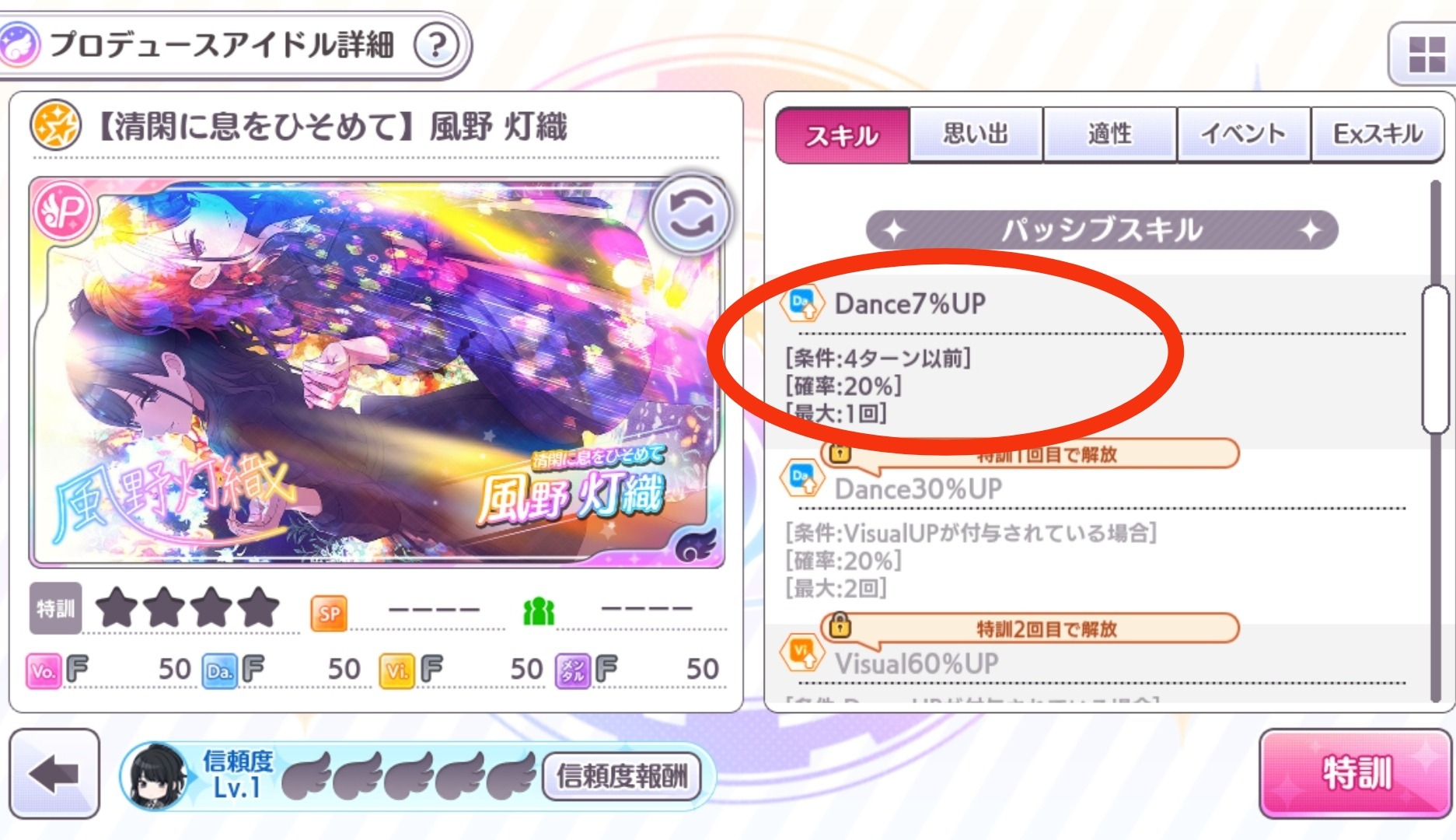Click the skill list scrollbar handle
This screenshot has width=1456, height=840.
tap(1435, 359)
